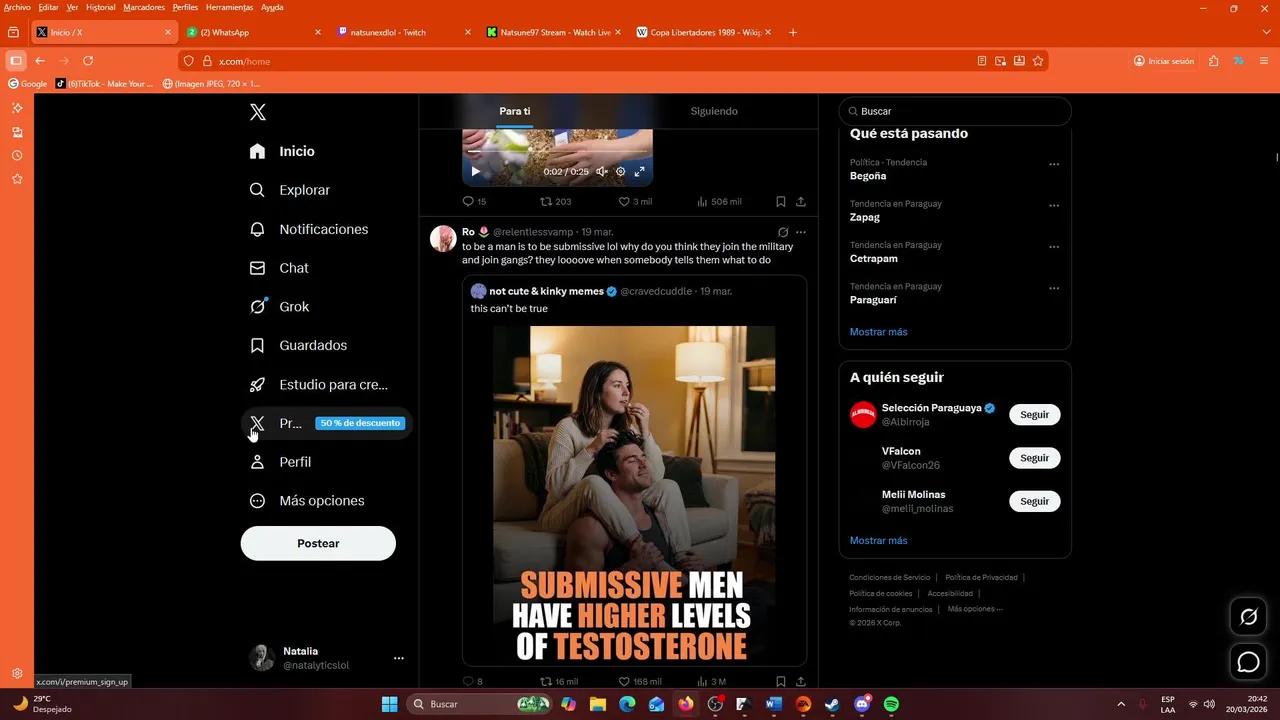Click Mostrar más under trends
The width and height of the screenshot is (1280, 720).
click(x=879, y=331)
